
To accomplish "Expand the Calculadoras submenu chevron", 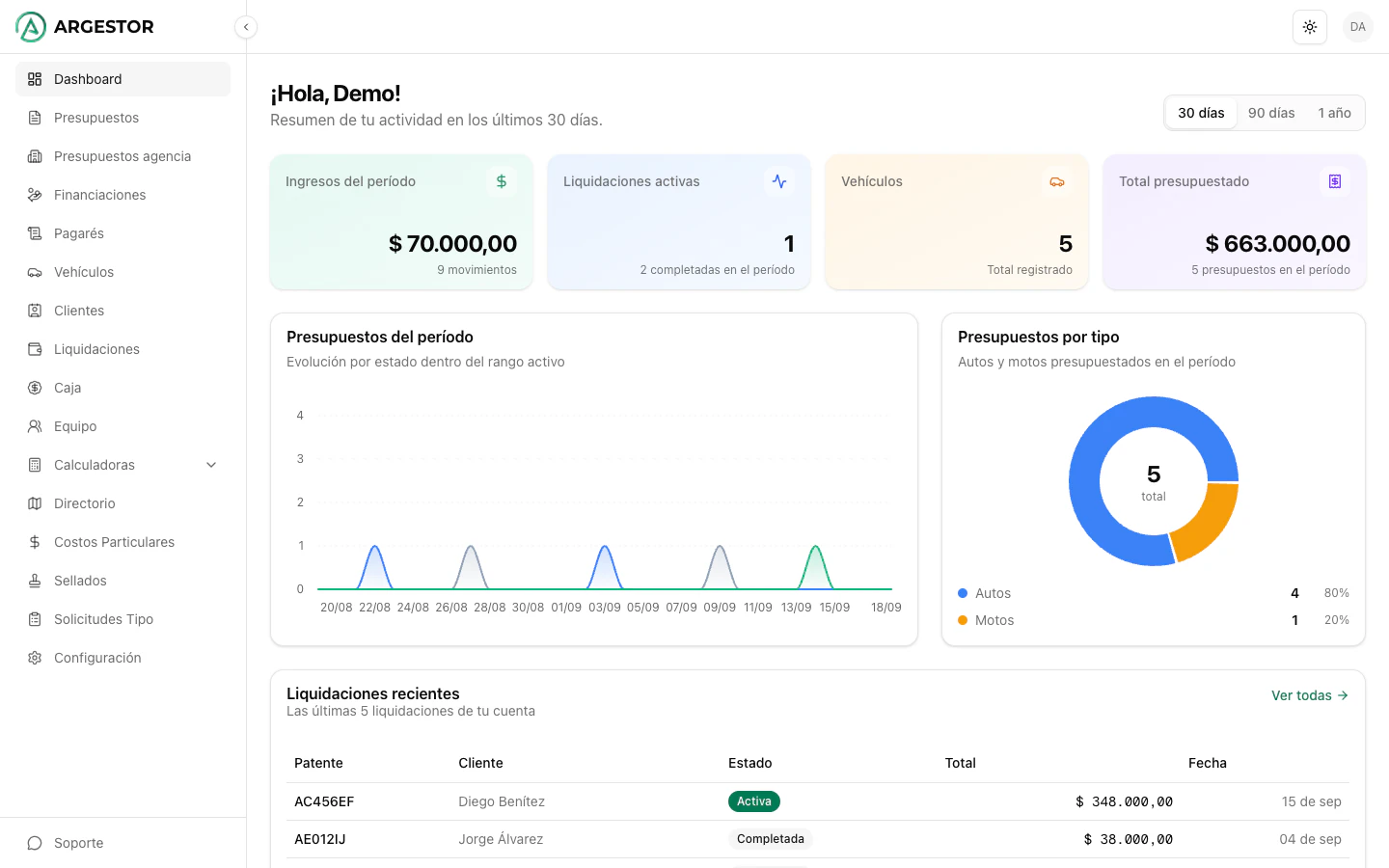I will point(211,465).
